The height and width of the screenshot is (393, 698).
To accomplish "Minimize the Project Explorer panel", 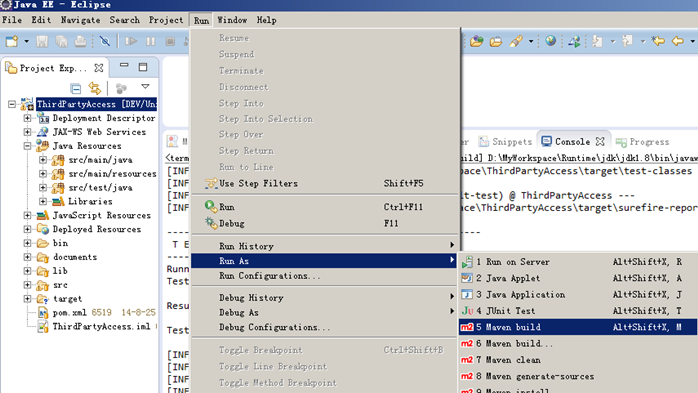I will coord(124,66).
